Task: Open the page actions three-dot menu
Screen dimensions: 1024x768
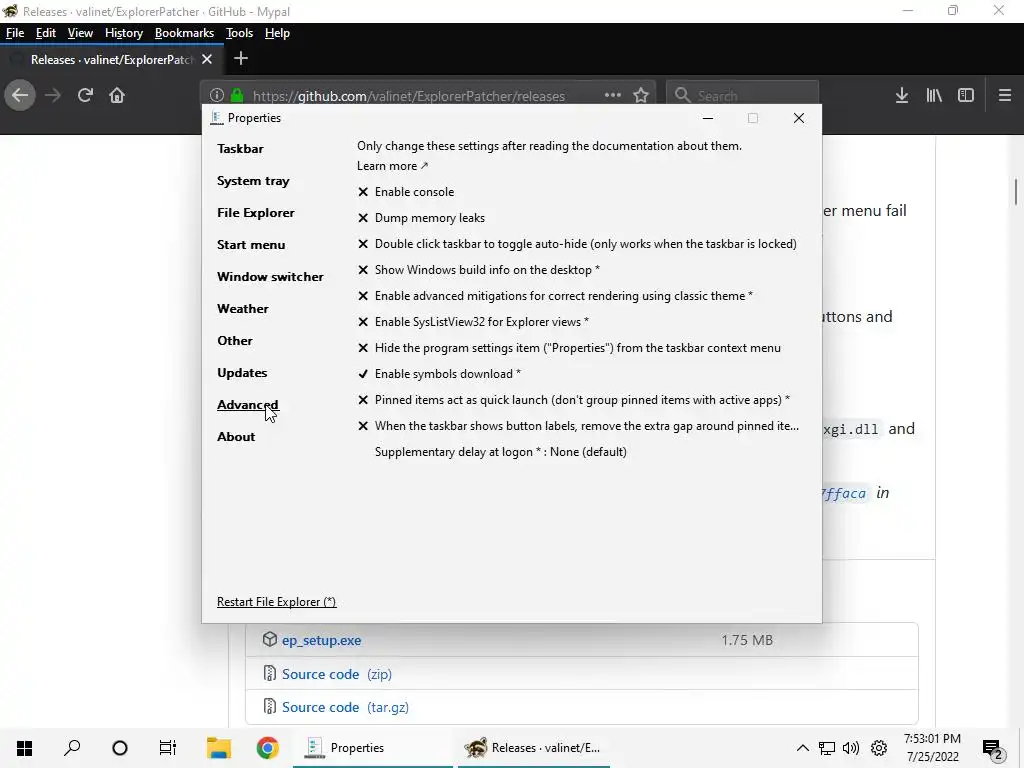Action: 613,95
